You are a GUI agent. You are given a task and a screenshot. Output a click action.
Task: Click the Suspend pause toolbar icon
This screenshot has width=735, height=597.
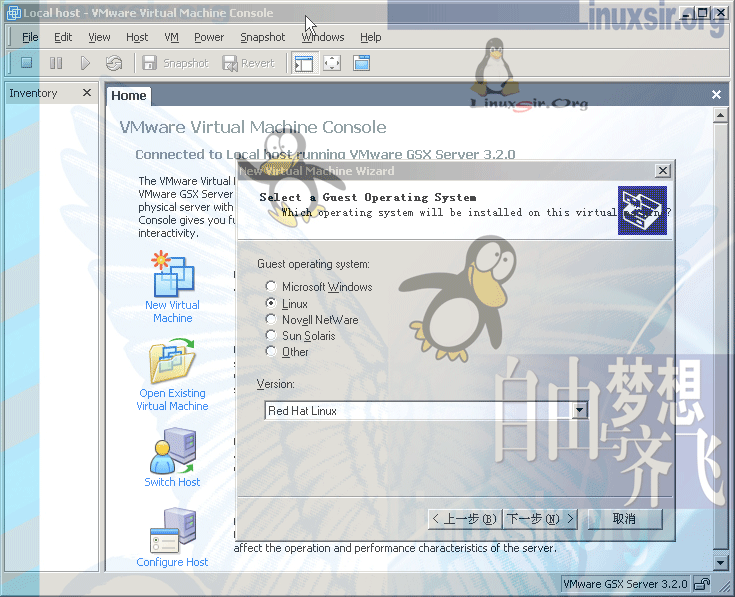click(56, 63)
